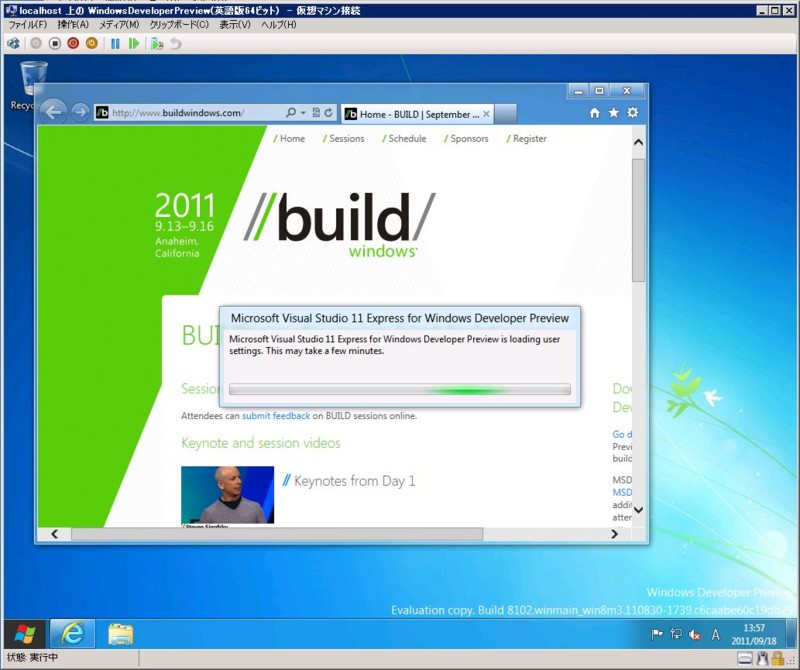Click network tray icon
Viewport: 800px width, 670px height.
point(676,634)
